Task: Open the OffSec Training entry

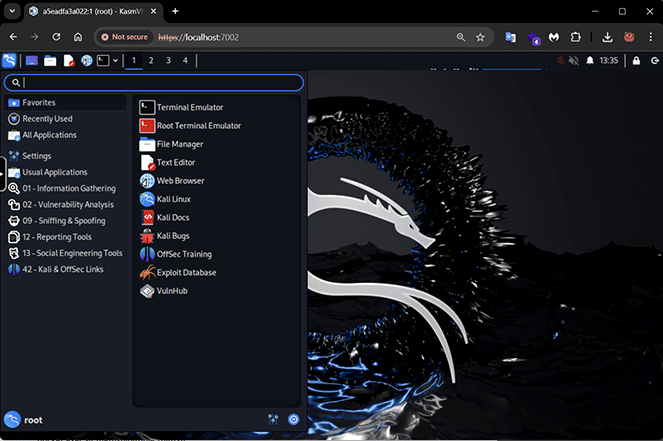Action: [x=184, y=254]
